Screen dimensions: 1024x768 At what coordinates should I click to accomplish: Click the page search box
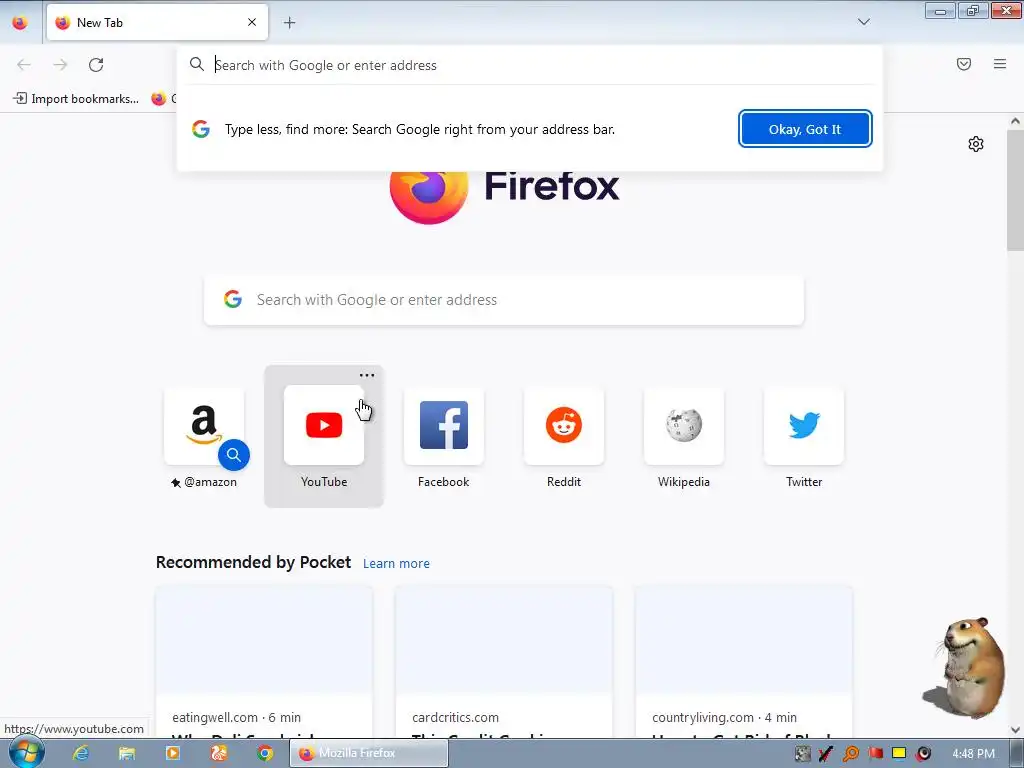click(504, 300)
